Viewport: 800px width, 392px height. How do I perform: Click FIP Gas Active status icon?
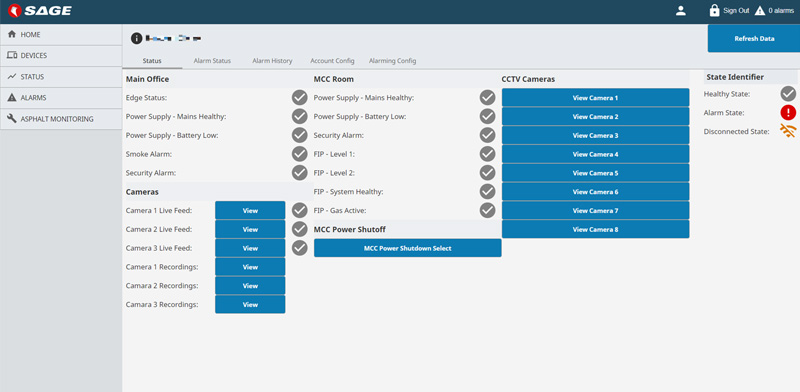(488, 210)
